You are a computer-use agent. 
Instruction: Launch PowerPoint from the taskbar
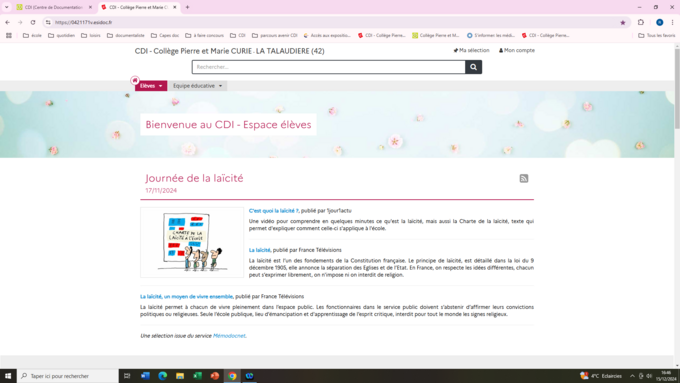(x=215, y=376)
